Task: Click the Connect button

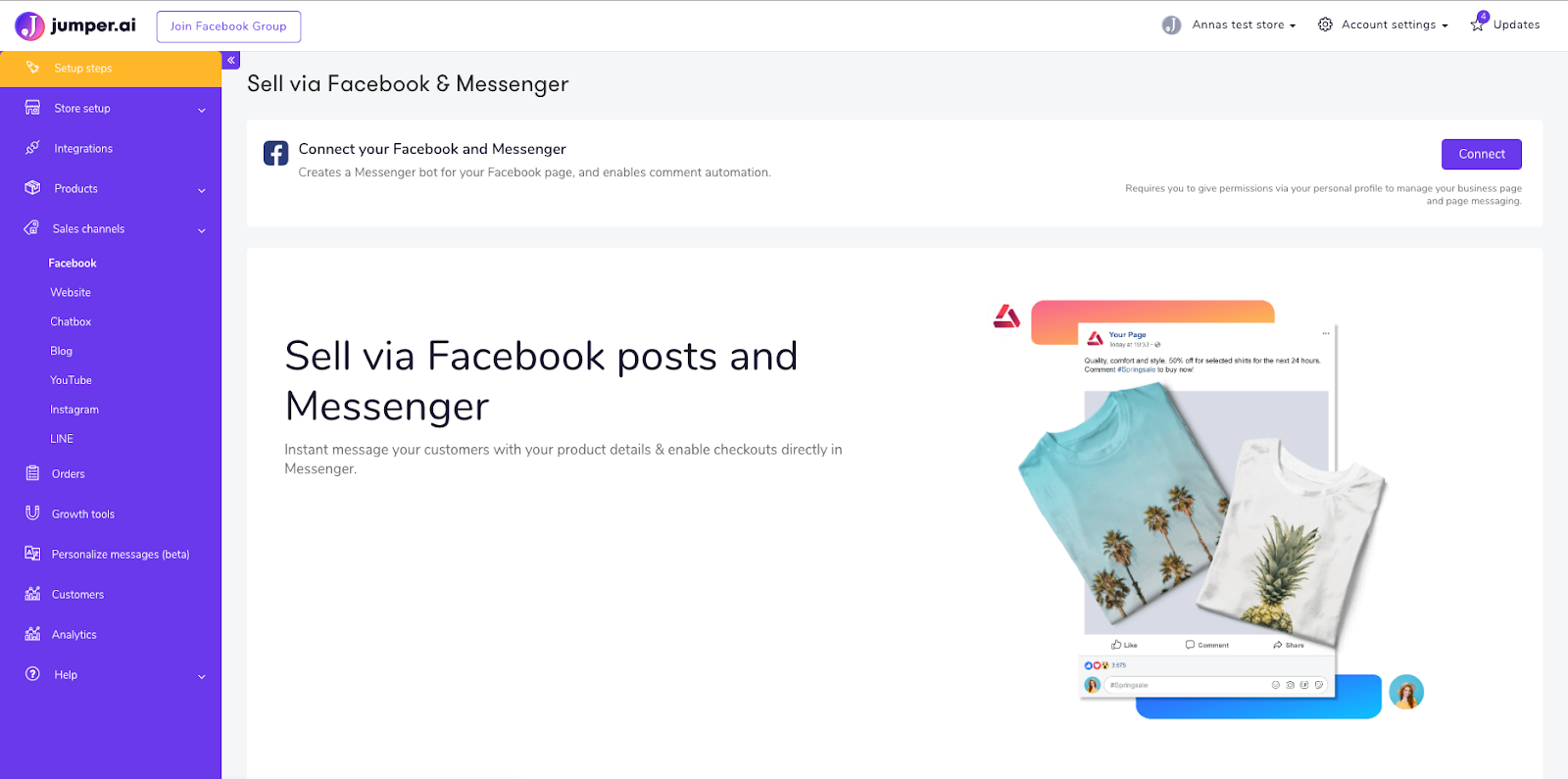Action: tap(1481, 154)
